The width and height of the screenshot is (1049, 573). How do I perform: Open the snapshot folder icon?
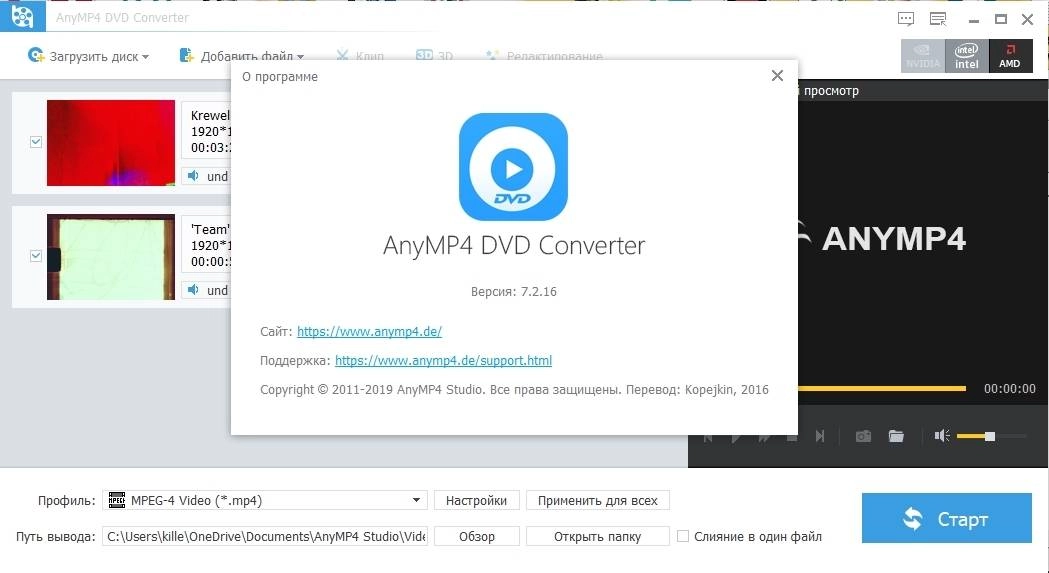point(896,436)
